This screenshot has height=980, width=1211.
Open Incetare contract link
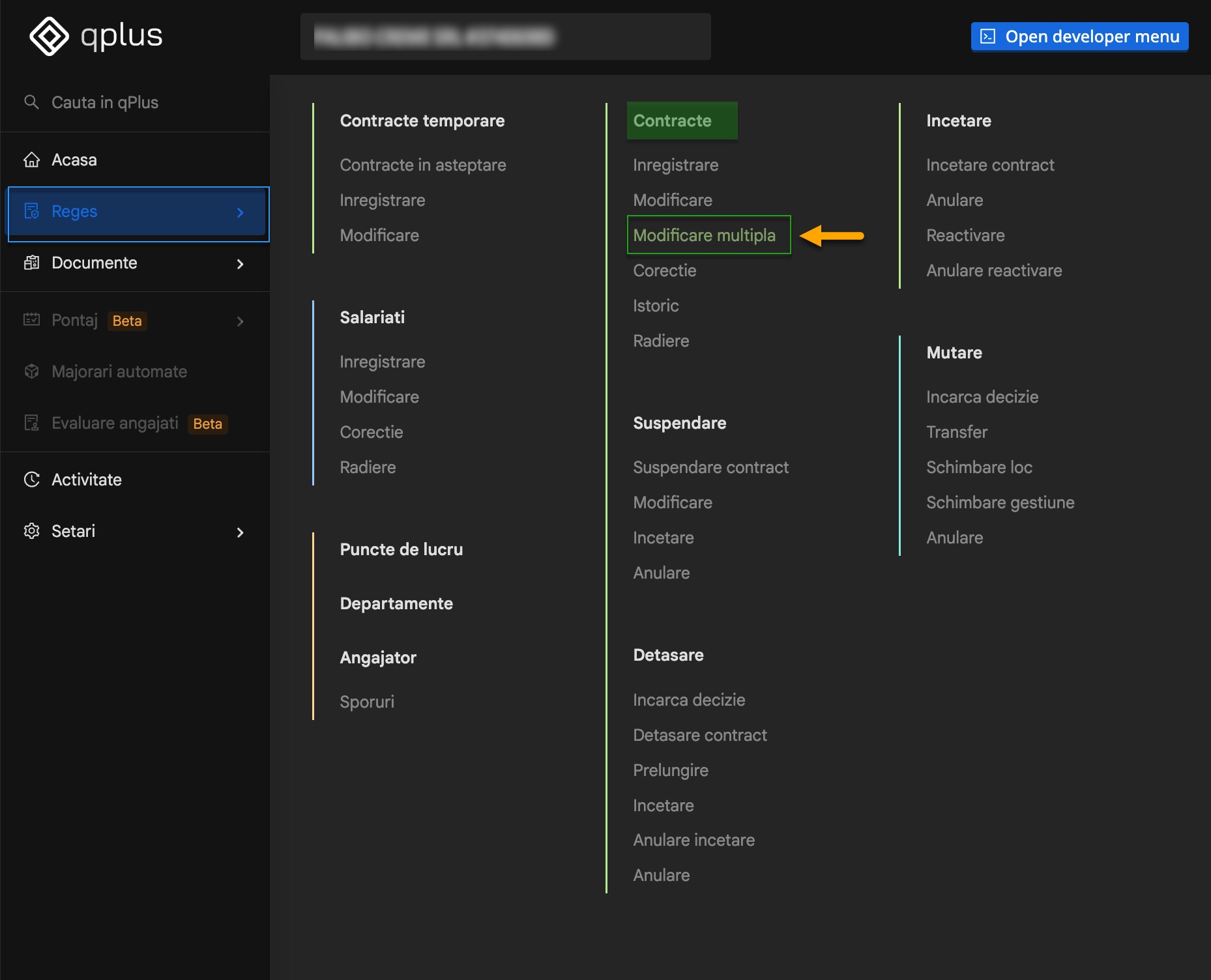pos(990,165)
